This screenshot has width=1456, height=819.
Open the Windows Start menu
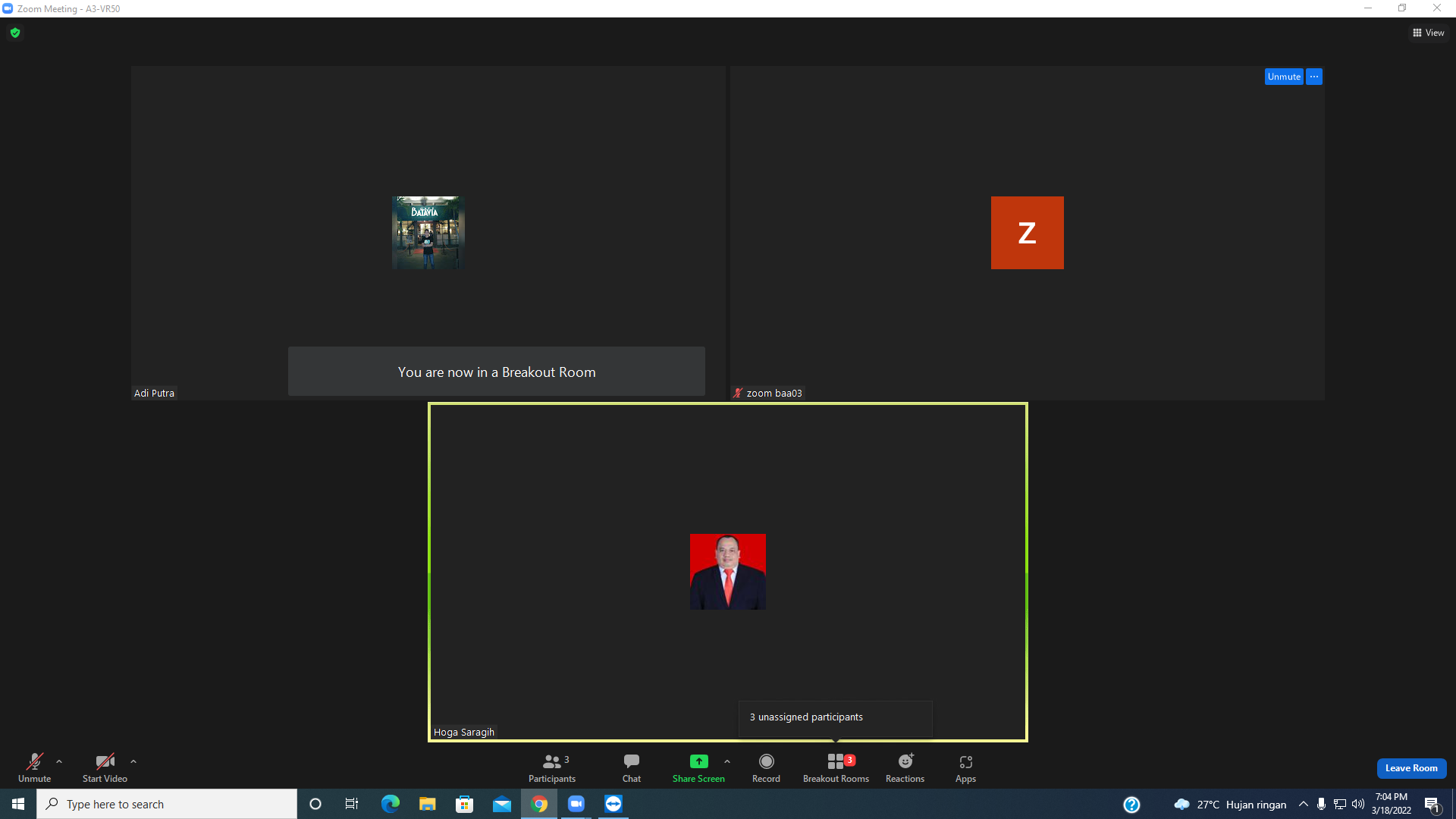(x=18, y=804)
